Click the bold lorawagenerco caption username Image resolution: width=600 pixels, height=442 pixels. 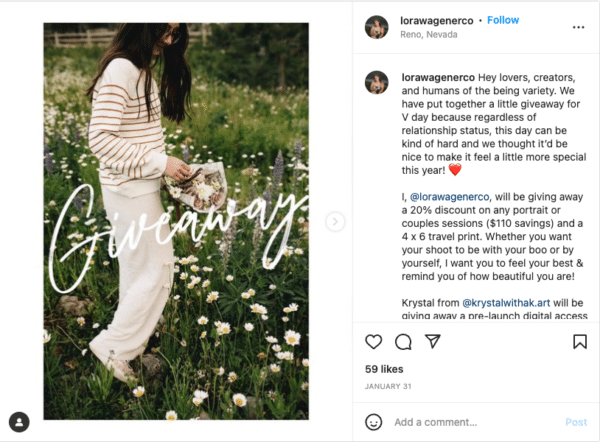click(438, 77)
